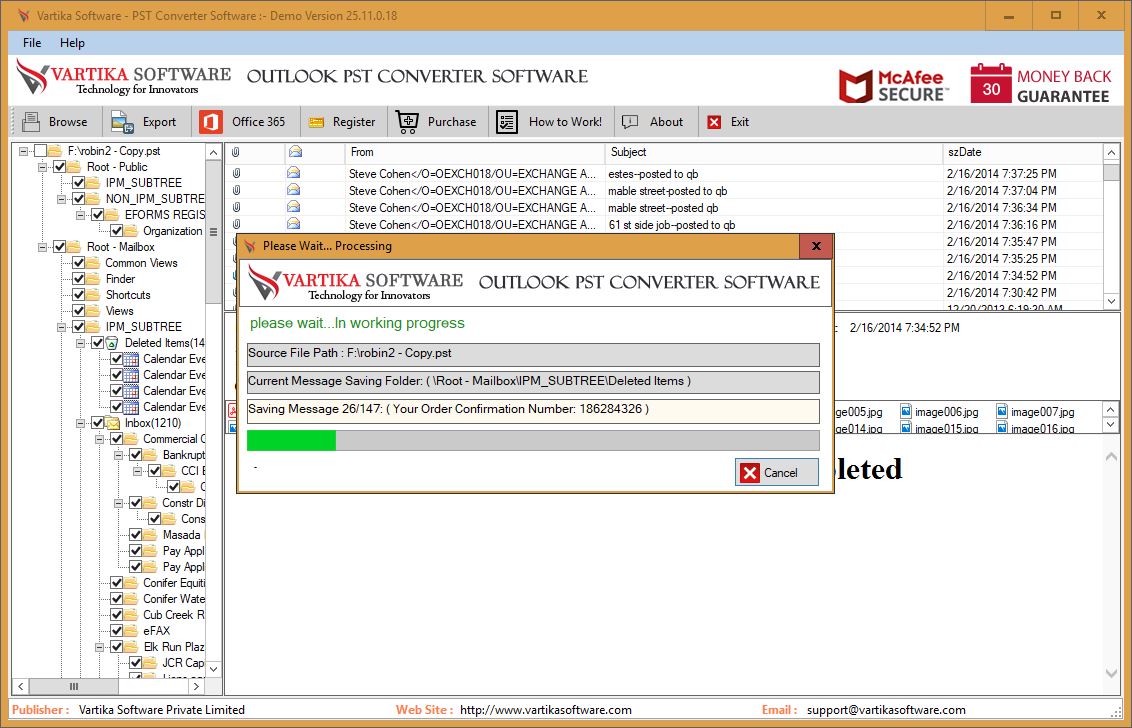The height and width of the screenshot is (728, 1132).
Task: Click the envelope column header icon
Action: click(295, 152)
